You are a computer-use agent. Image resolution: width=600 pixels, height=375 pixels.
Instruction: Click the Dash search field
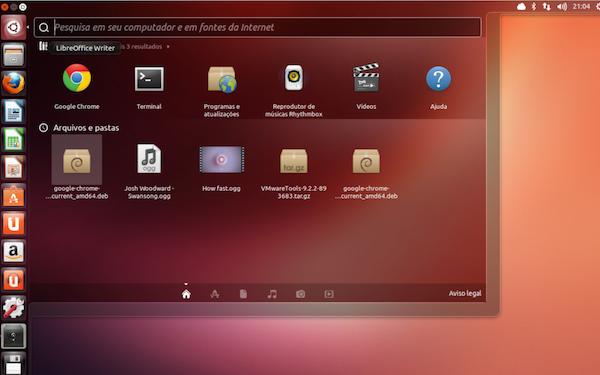[x=257, y=27]
